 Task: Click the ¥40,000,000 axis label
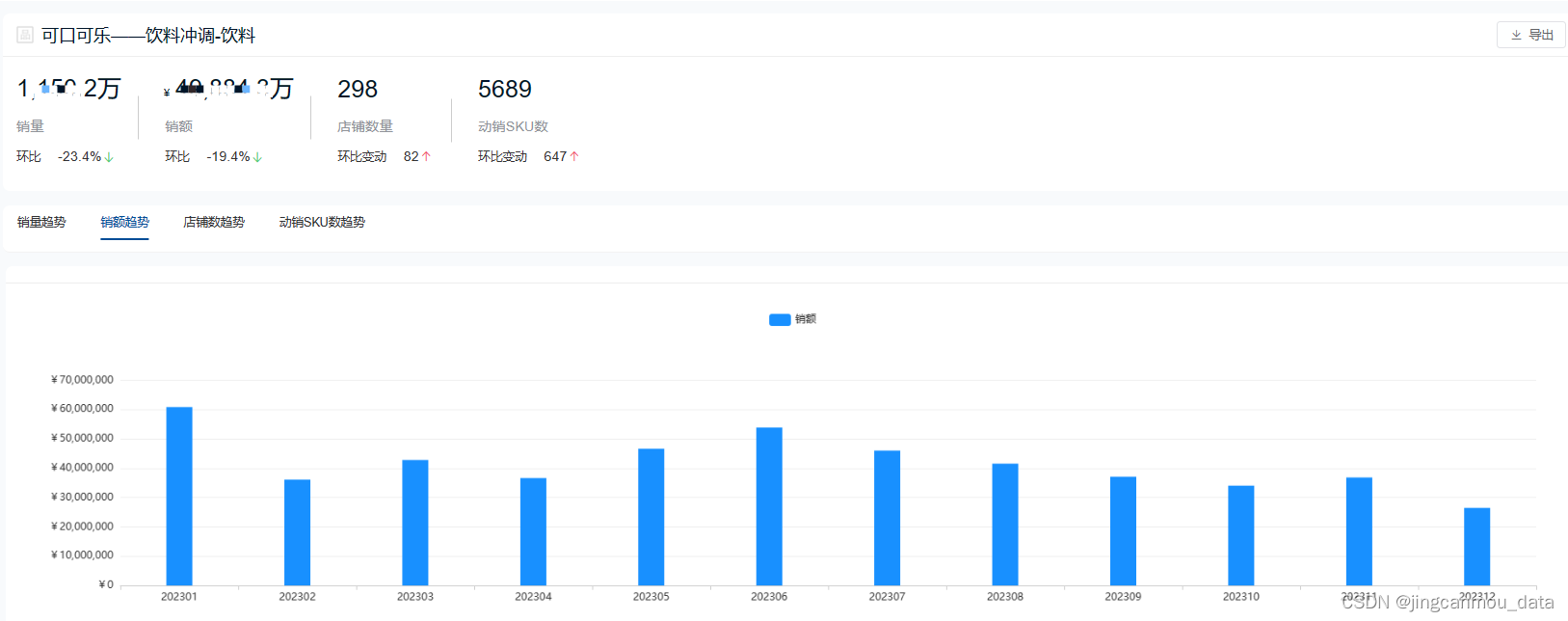[82, 468]
